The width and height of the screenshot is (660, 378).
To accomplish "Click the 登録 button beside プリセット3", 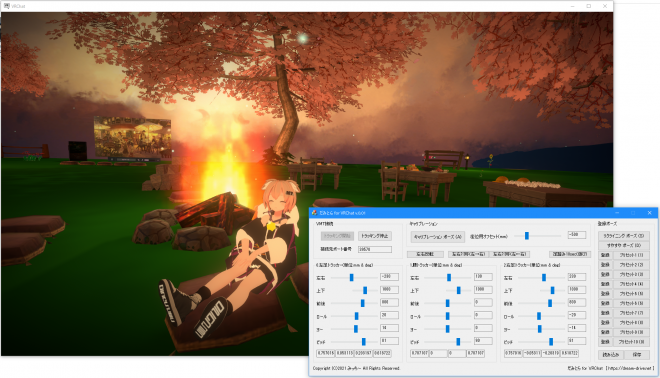I will coord(605,274).
